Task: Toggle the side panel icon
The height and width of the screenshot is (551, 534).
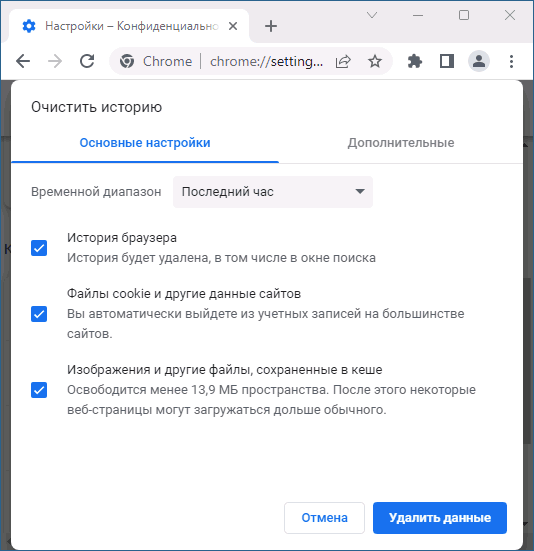Action: click(447, 61)
